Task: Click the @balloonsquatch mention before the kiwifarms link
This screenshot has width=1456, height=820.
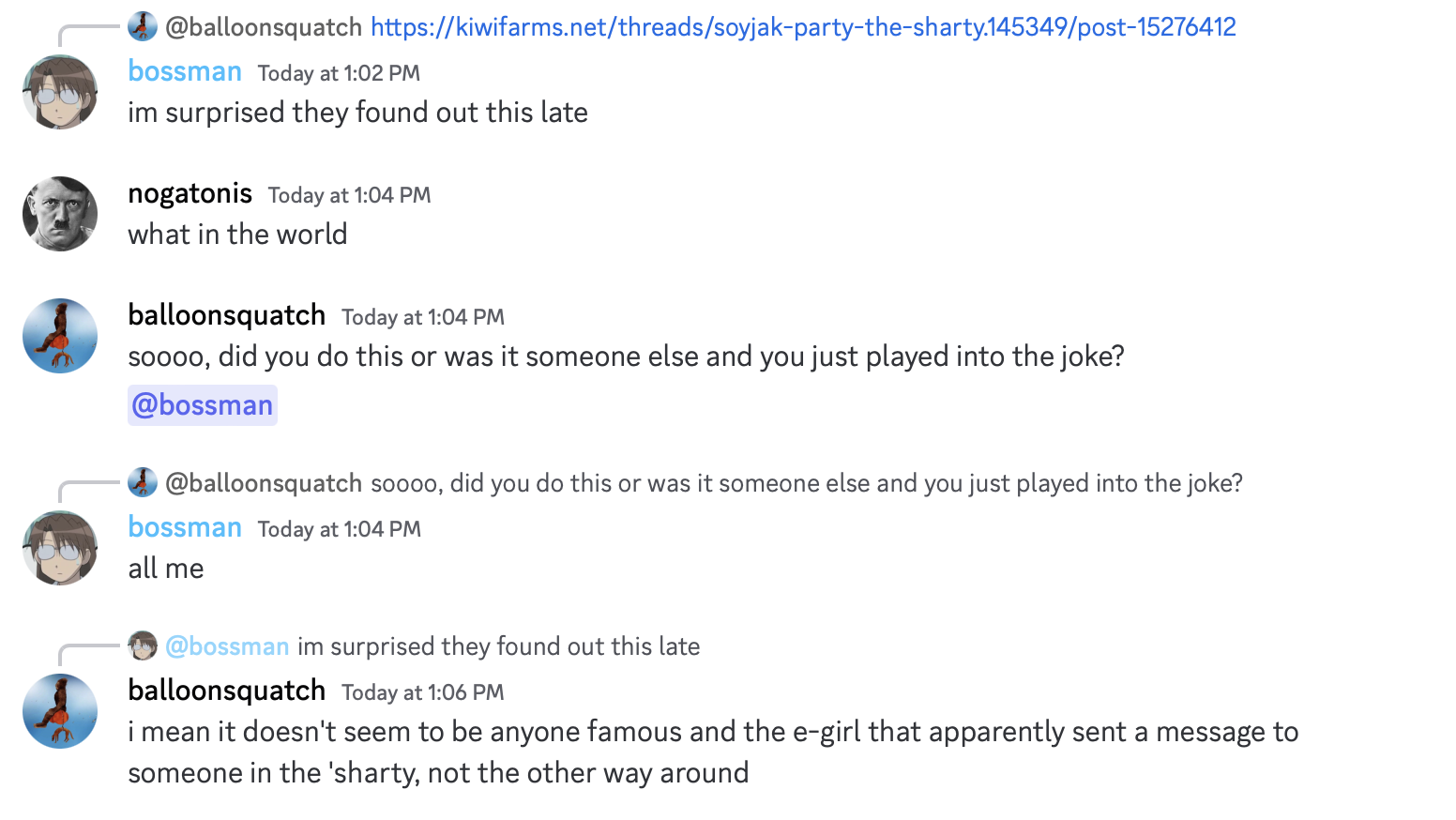Action: 264,27
